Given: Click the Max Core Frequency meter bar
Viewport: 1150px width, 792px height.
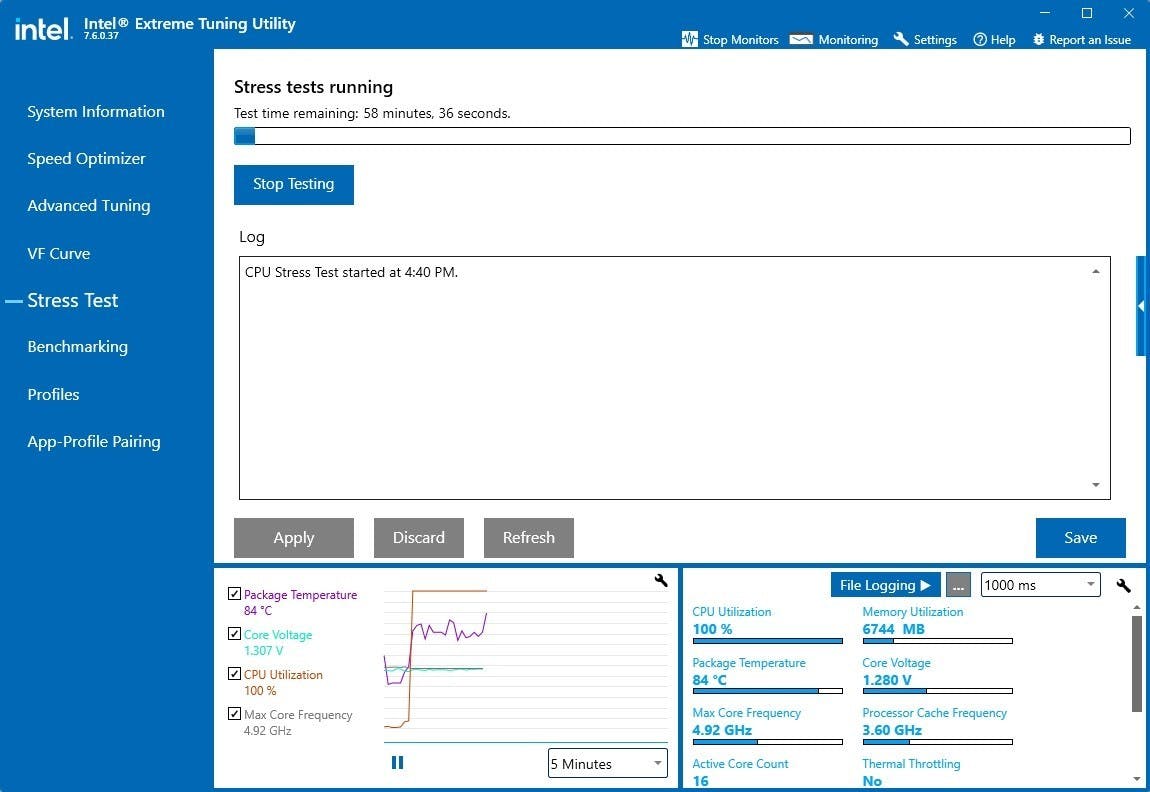Looking at the screenshot, I should [767, 742].
